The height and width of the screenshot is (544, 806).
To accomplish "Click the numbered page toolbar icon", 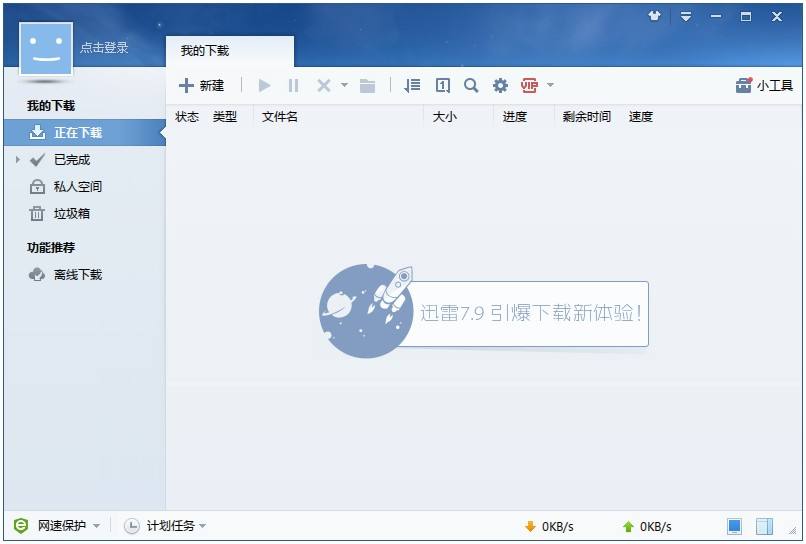I will [443, 85].
